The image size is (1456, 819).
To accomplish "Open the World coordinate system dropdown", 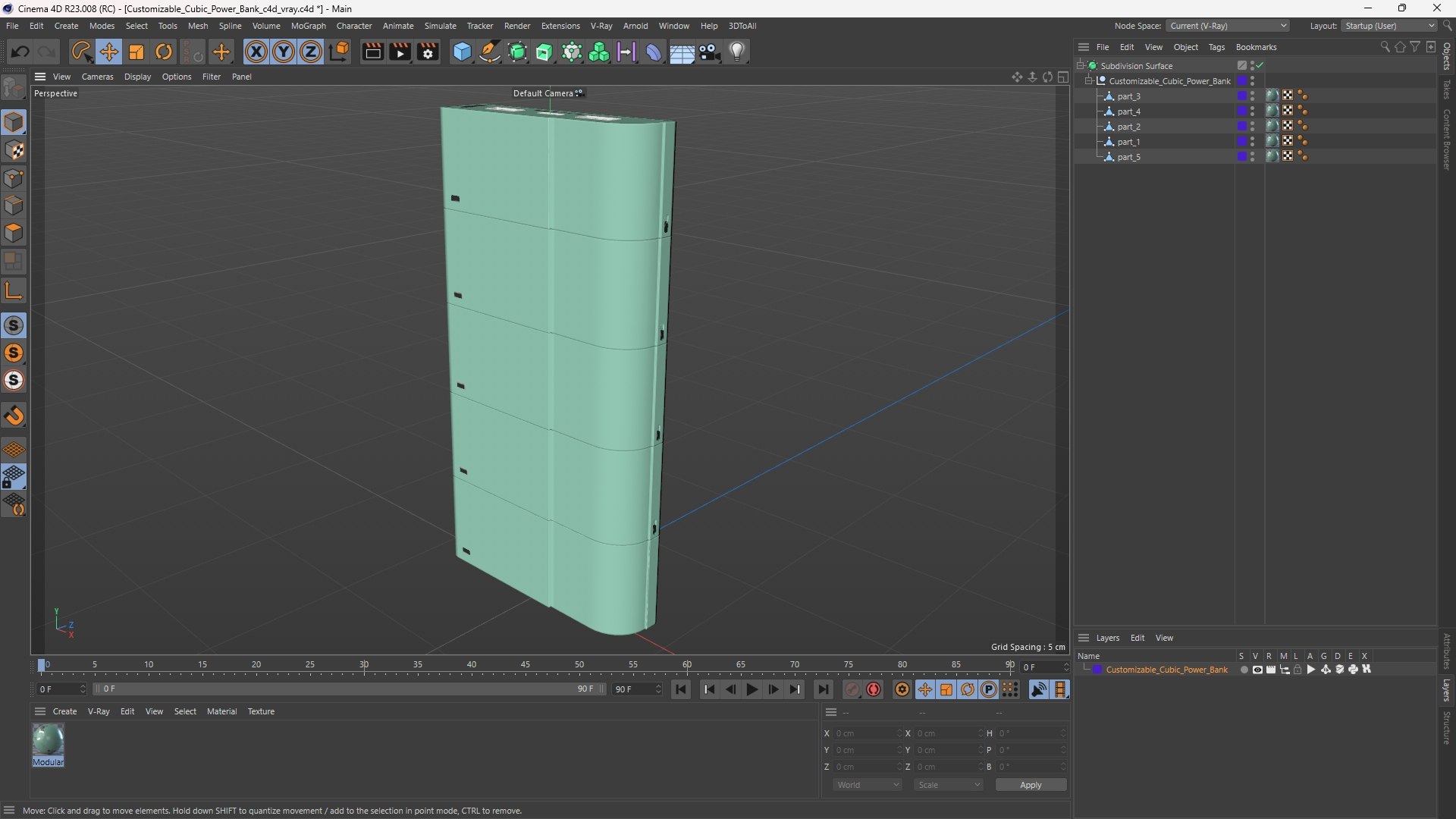I will pyautogui.click(x=868, y=785).
